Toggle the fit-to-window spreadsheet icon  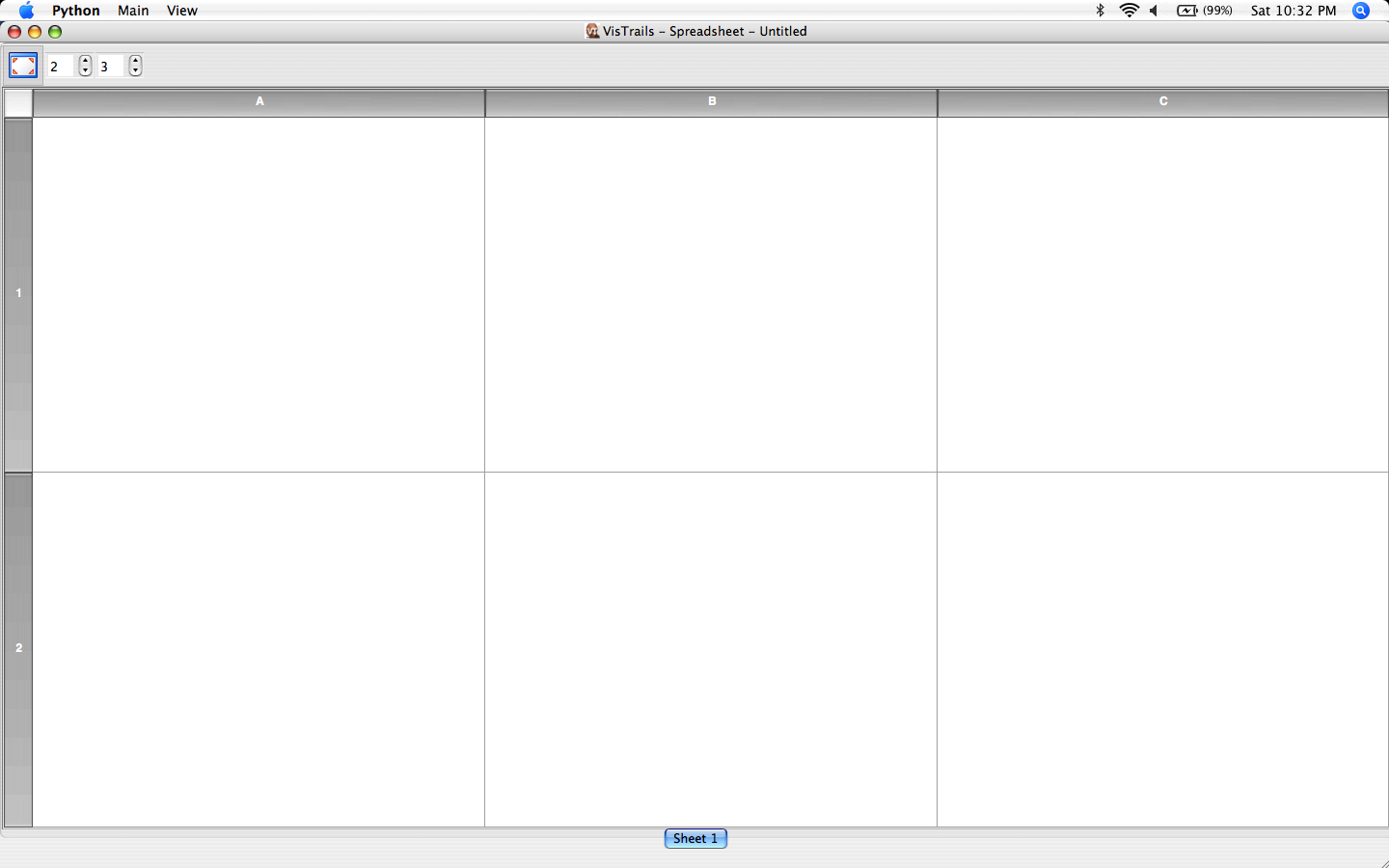point(23,66)
